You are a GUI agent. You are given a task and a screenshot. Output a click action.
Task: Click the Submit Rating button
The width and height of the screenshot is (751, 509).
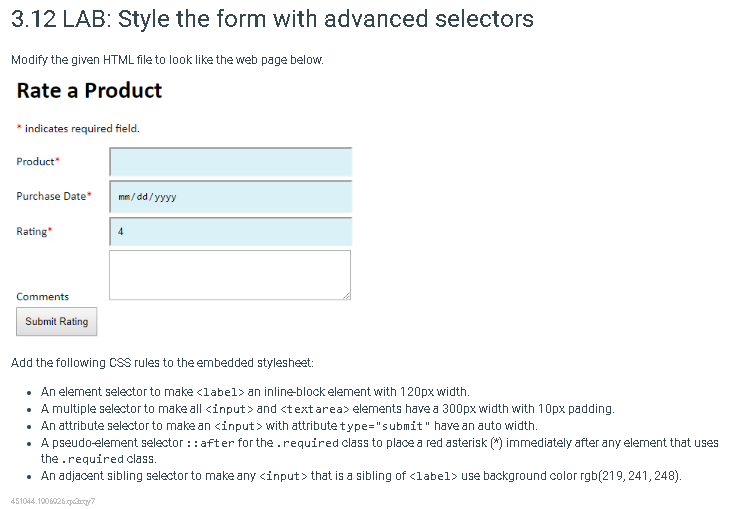pos(57,321)
